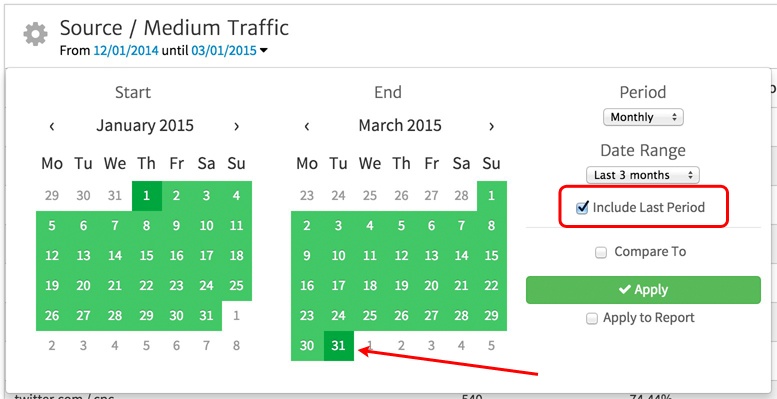The width and height of the screenshot is (777, 399).
Task: Check the Apply to Report option
Action: pyautogui.click(x=592, y=319)
